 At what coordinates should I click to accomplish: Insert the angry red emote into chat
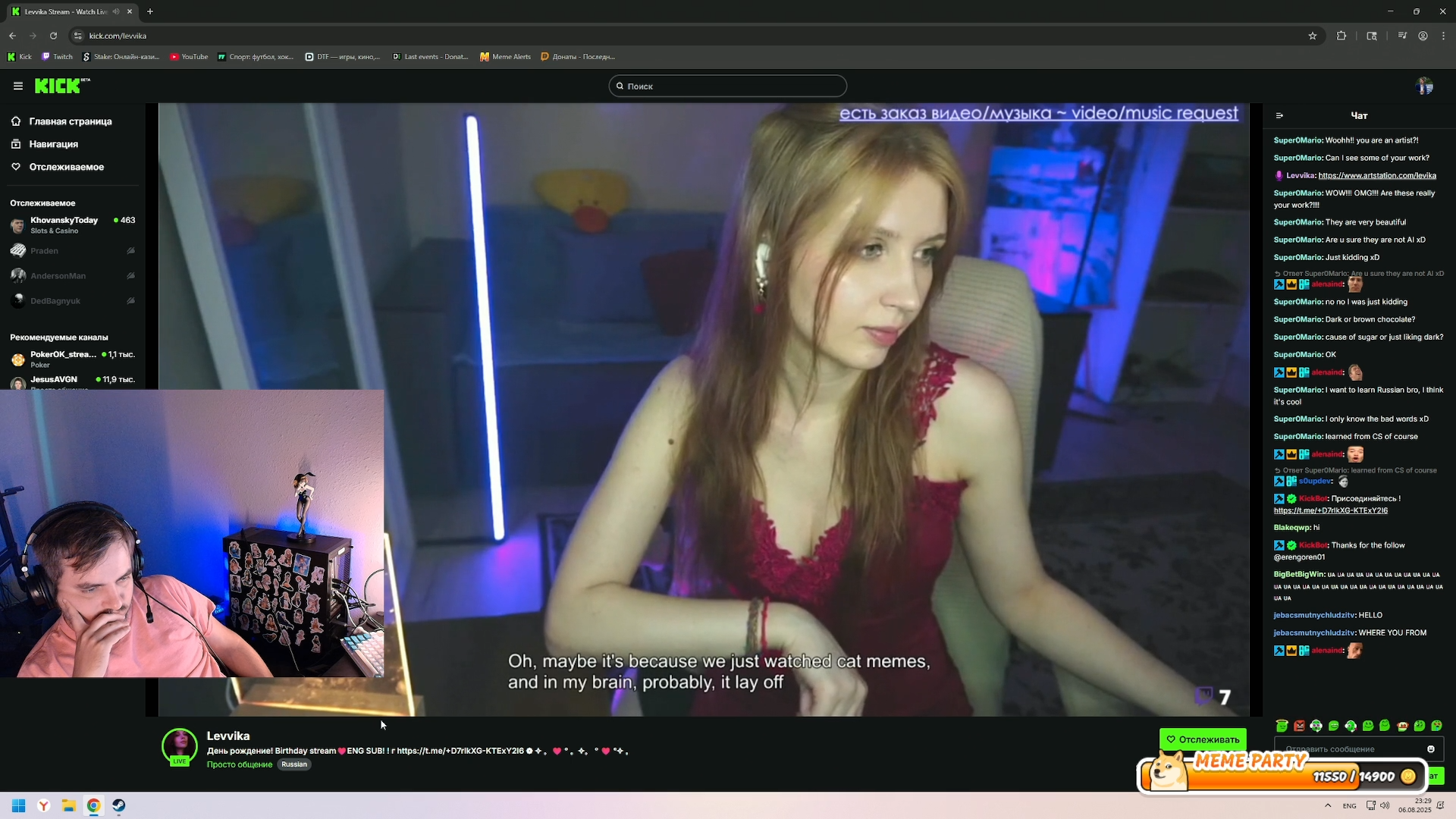[1299, 726]
